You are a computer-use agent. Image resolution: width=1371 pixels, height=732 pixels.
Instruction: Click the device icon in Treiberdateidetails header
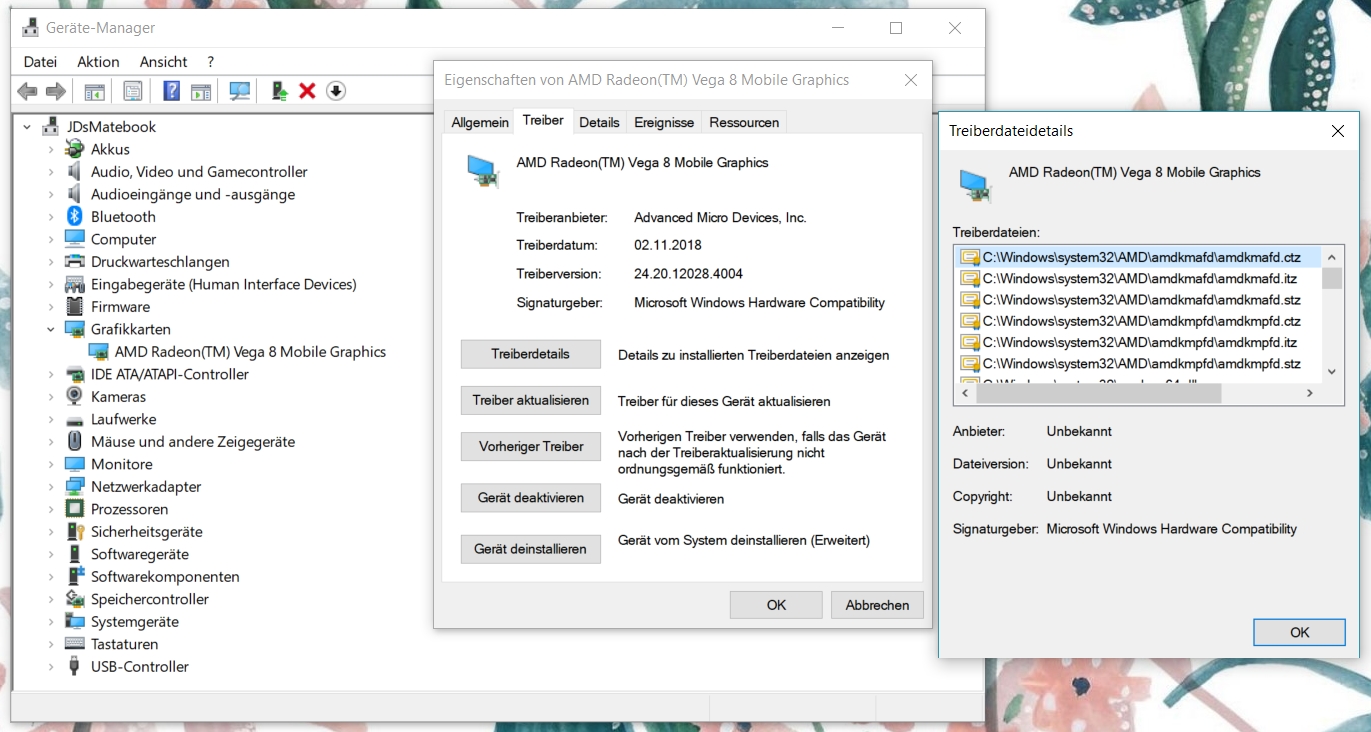click(x=975, y=185)
